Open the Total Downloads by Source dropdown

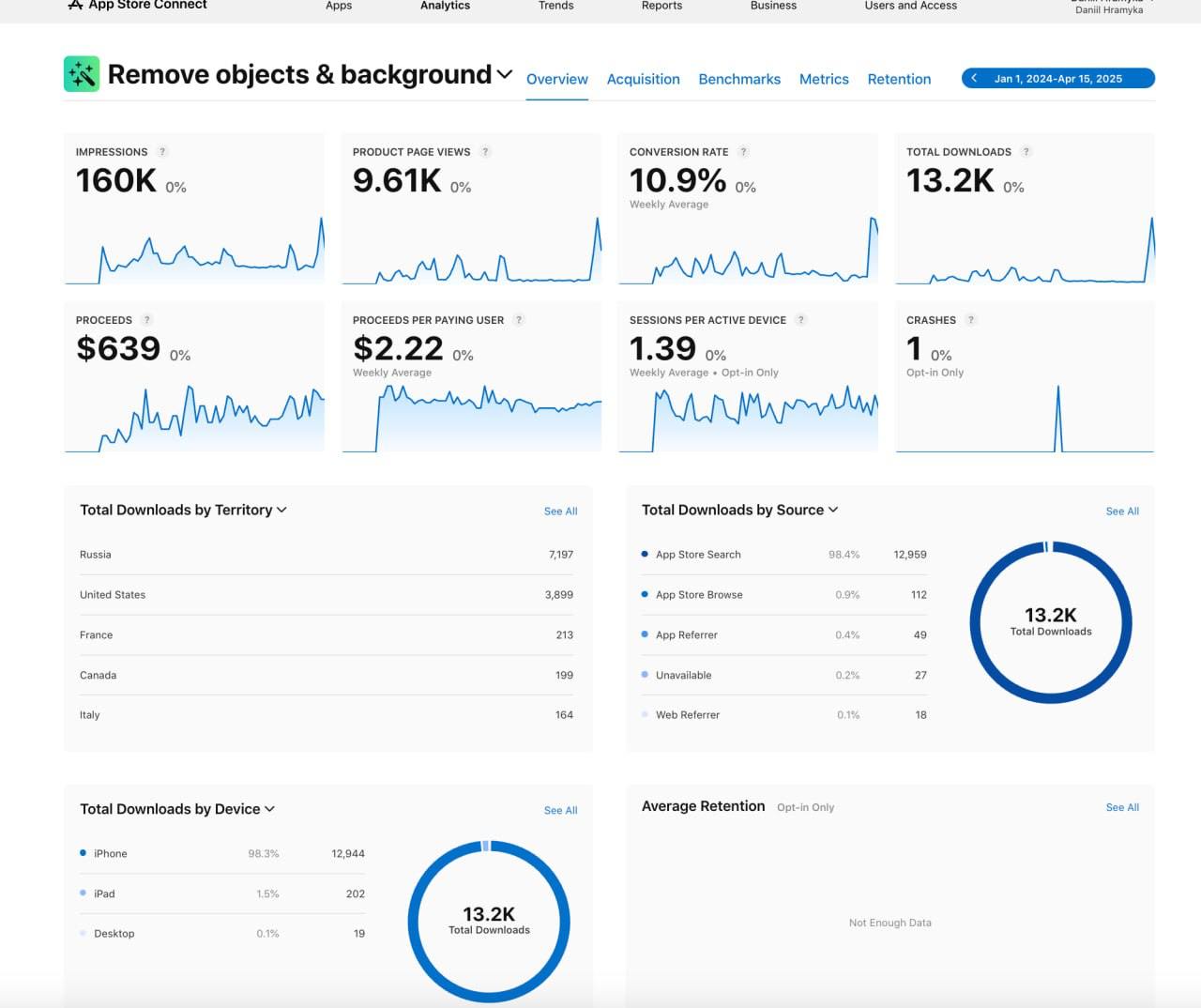[832, 510]
